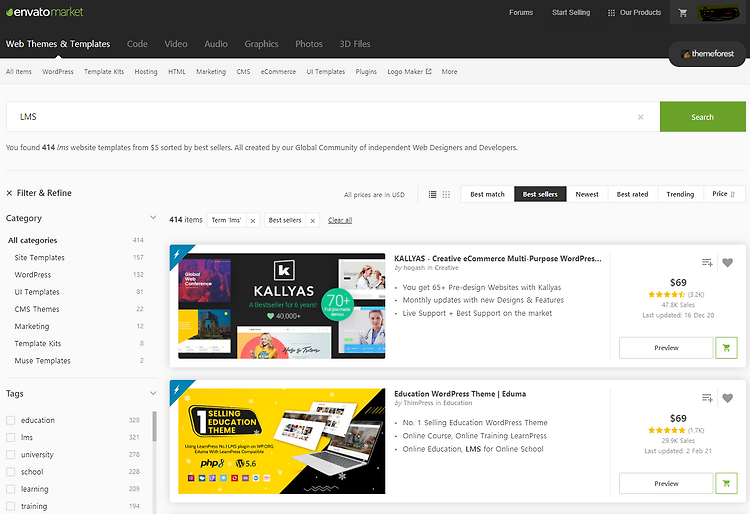Screen dimensions: 750x514
Task: Click the Clear all filters link
Action: [x=340, y=220]
